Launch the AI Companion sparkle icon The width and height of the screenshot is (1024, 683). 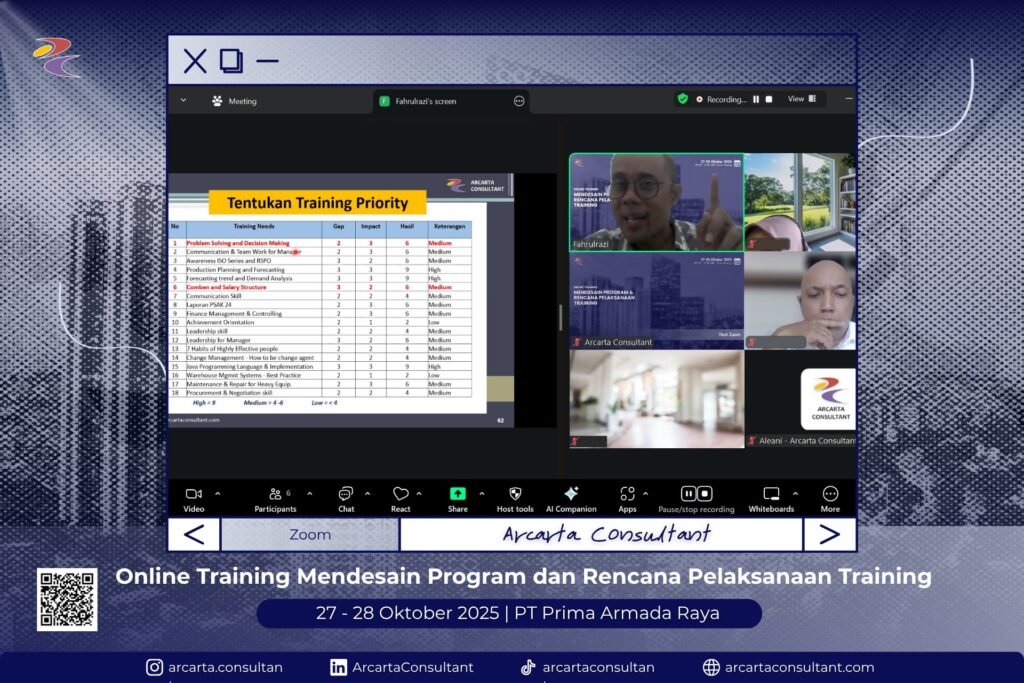click(571, 494)
